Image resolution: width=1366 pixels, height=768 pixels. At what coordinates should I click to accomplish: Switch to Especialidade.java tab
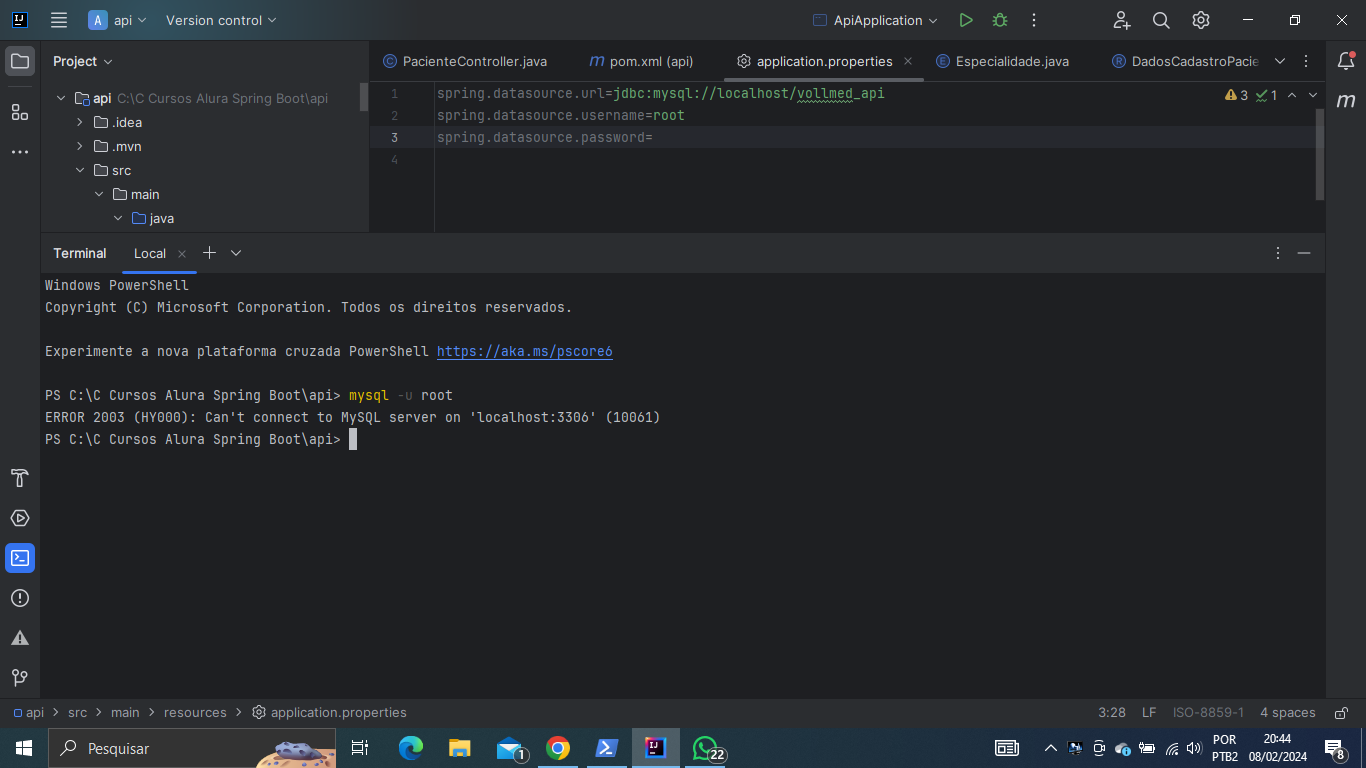pos(1002,61)
